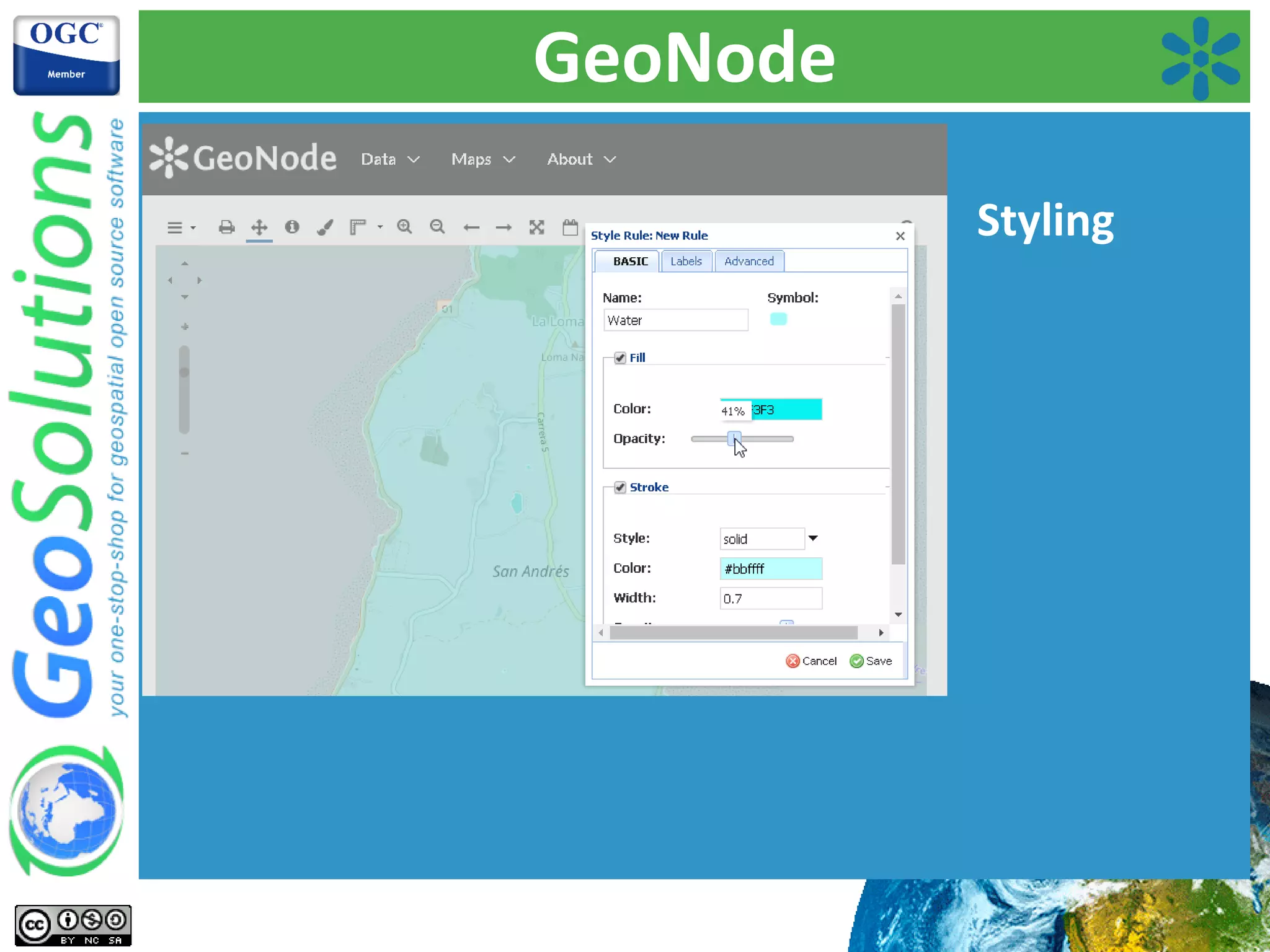
Task: Pan map down arrow
Action: (x=184, y=297)
